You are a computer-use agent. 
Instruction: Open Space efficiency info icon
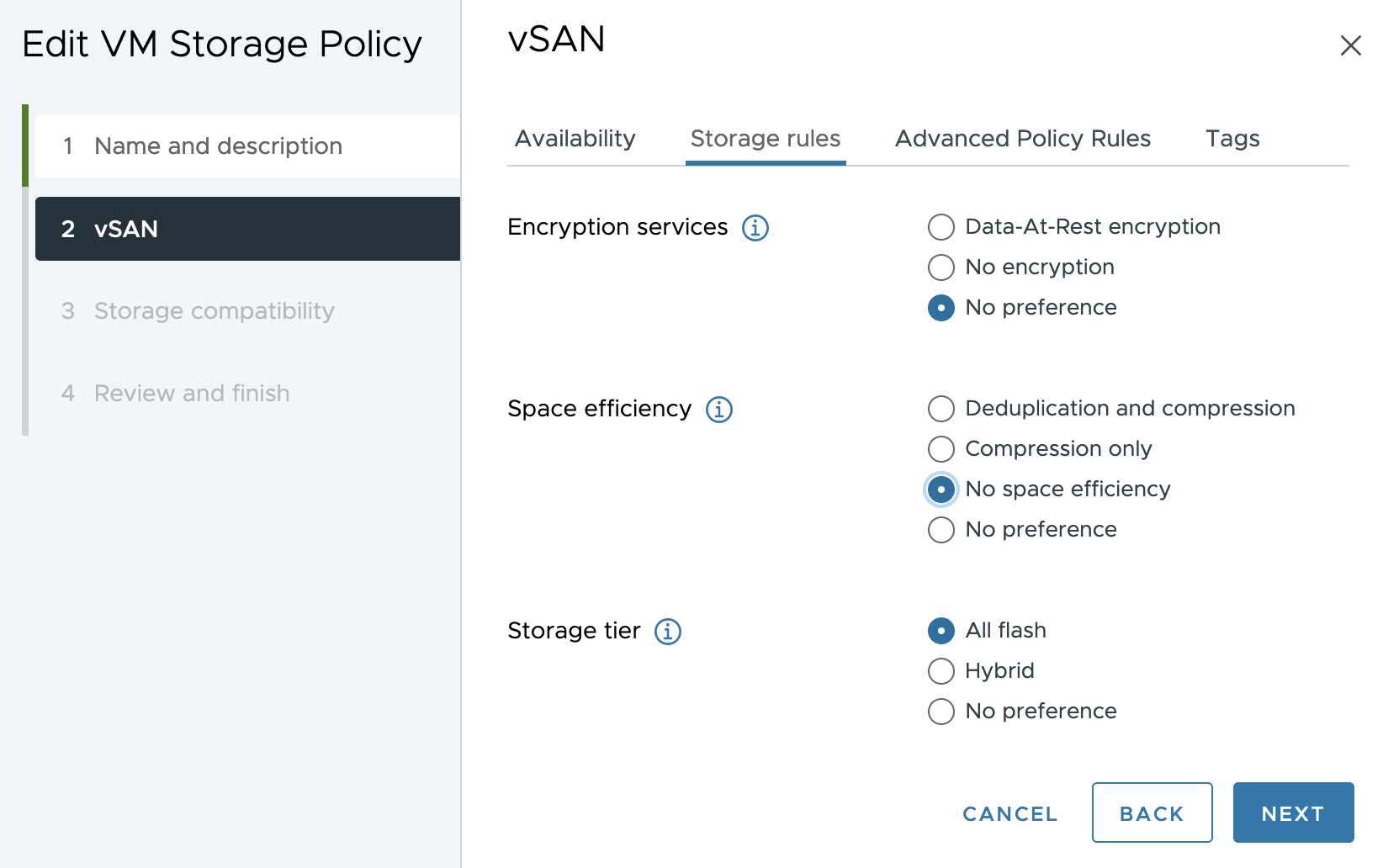coord(718,410)
